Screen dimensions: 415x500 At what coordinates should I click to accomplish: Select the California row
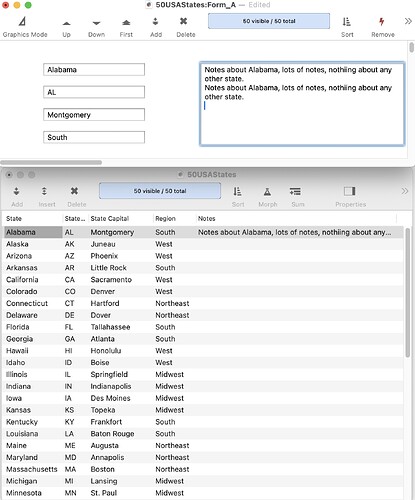(x=203, y=280)
